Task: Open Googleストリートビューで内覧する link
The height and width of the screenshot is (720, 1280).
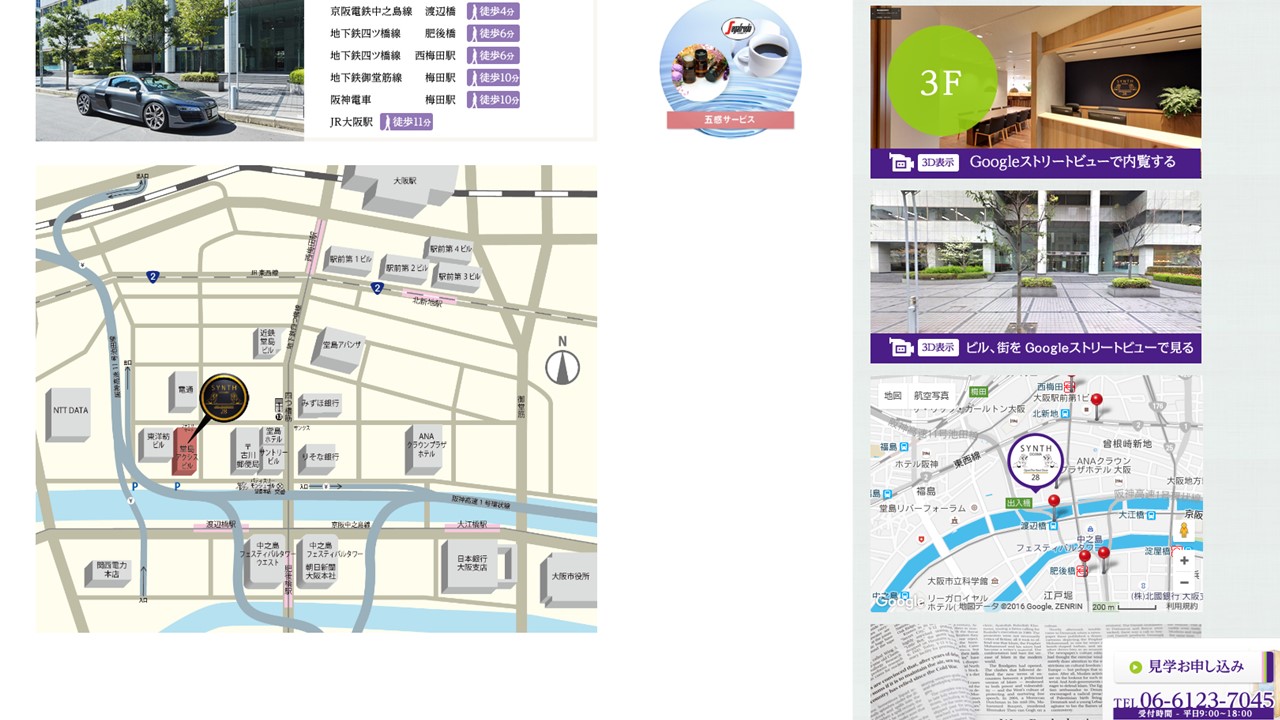Action: coord(1035,162)
